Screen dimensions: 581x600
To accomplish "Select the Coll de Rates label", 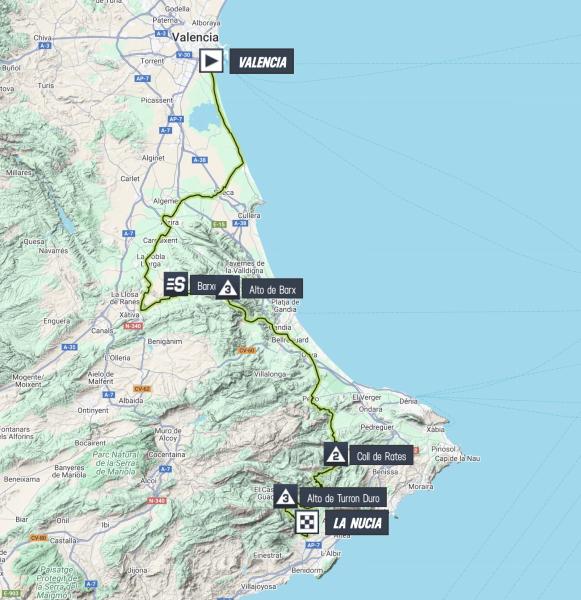I will 381,456.
